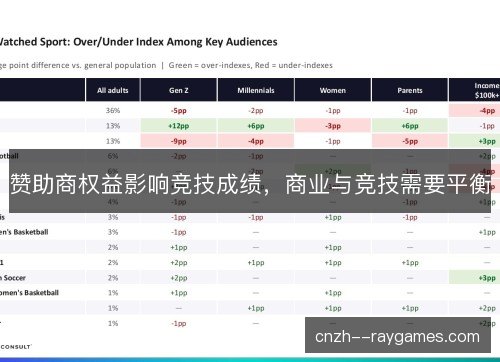
Task: Select the 'Parents' column header
Action: pos(410,90)
